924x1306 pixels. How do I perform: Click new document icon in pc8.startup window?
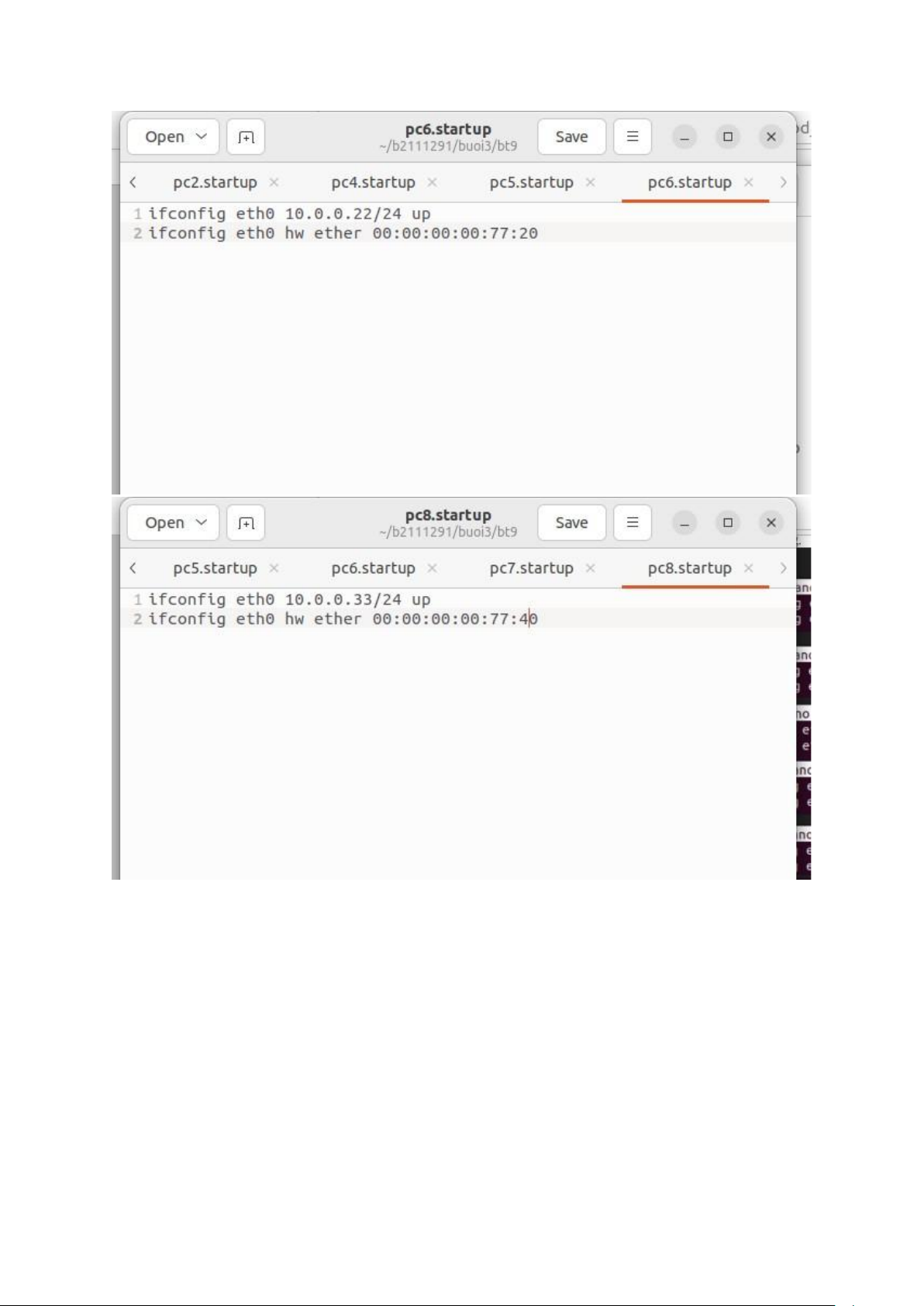(x=246, y=523)
